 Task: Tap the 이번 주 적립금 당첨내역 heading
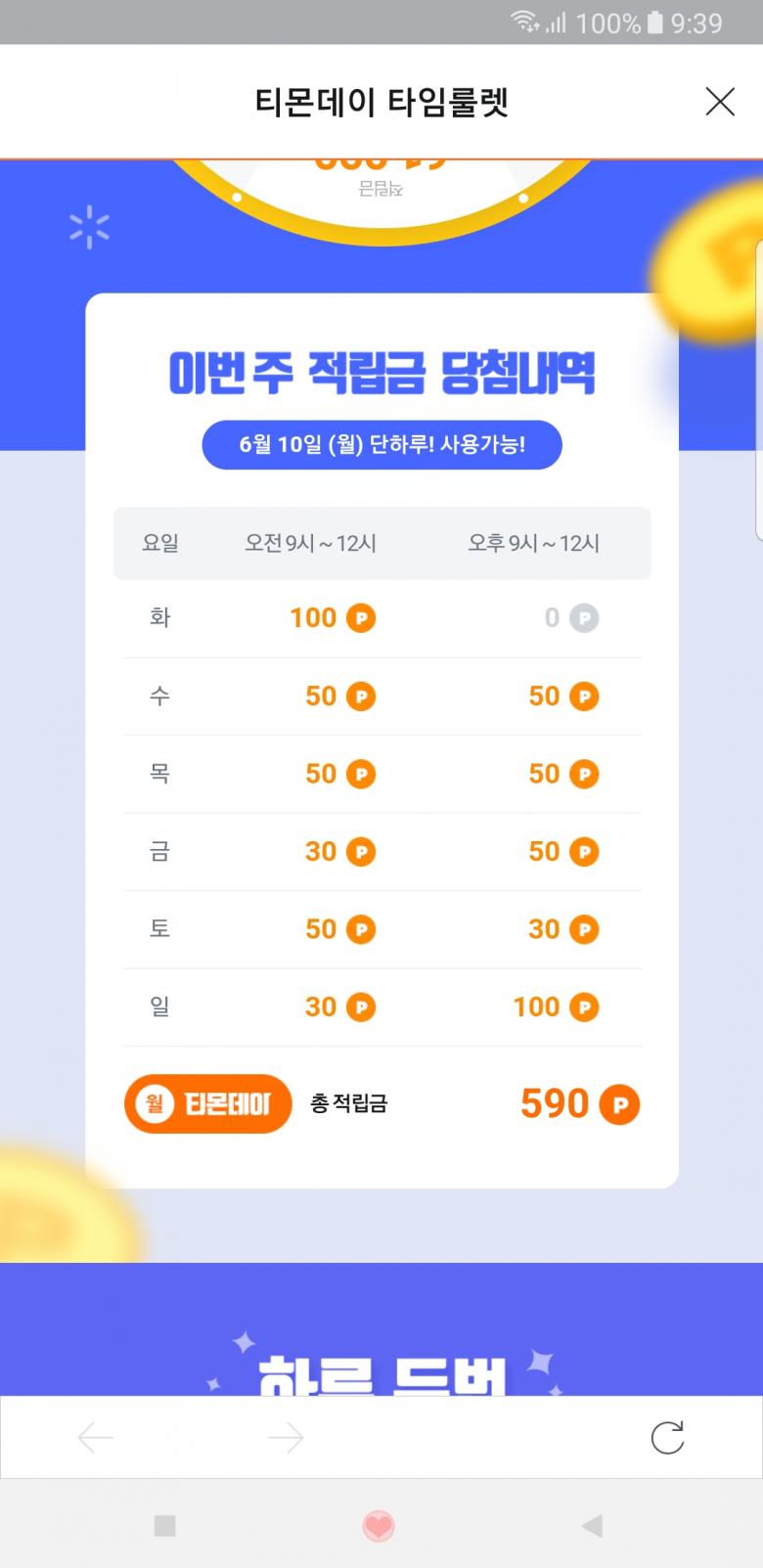coord(381,373)
